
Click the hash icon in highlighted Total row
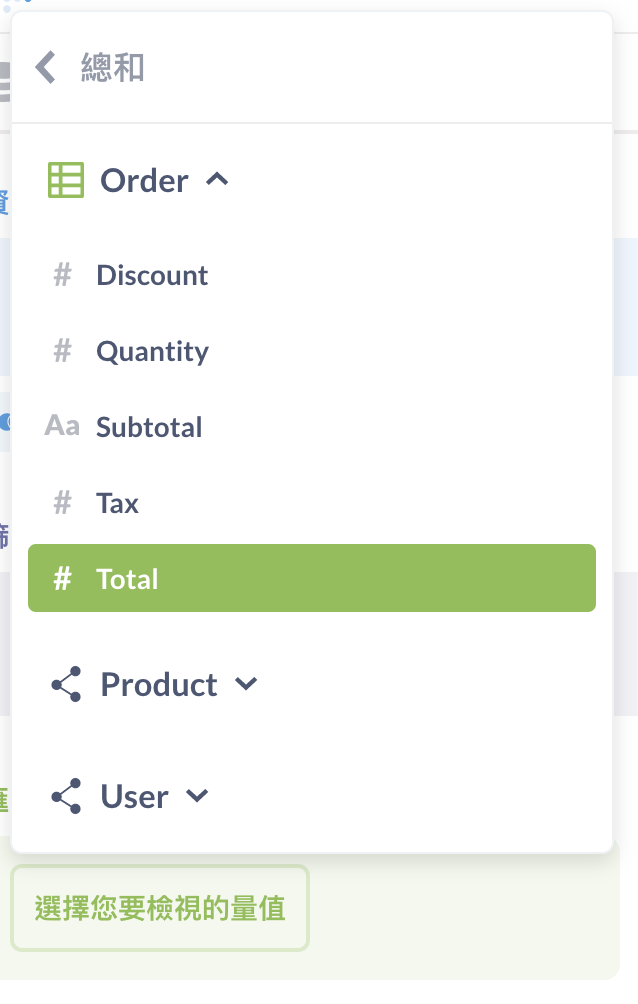(x=62, y=579)
